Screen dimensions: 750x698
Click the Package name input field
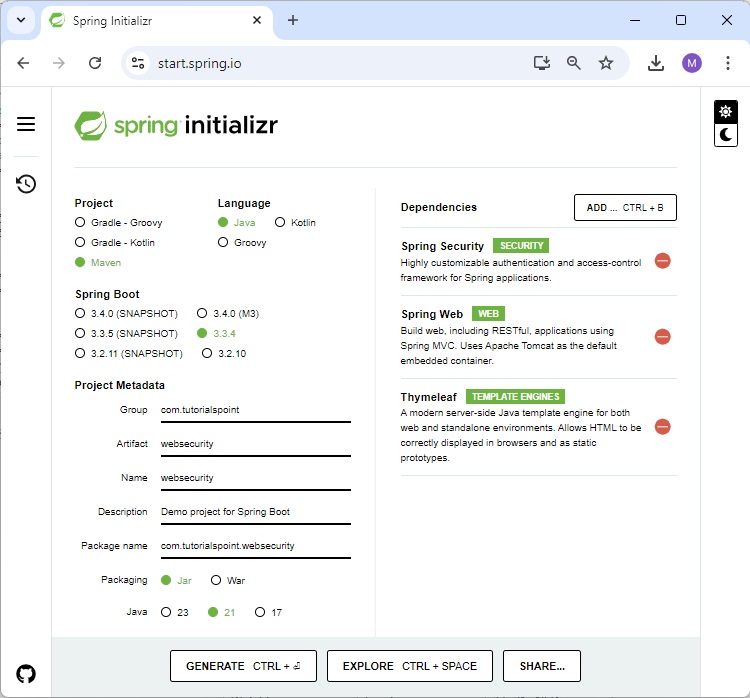[255, 546]
